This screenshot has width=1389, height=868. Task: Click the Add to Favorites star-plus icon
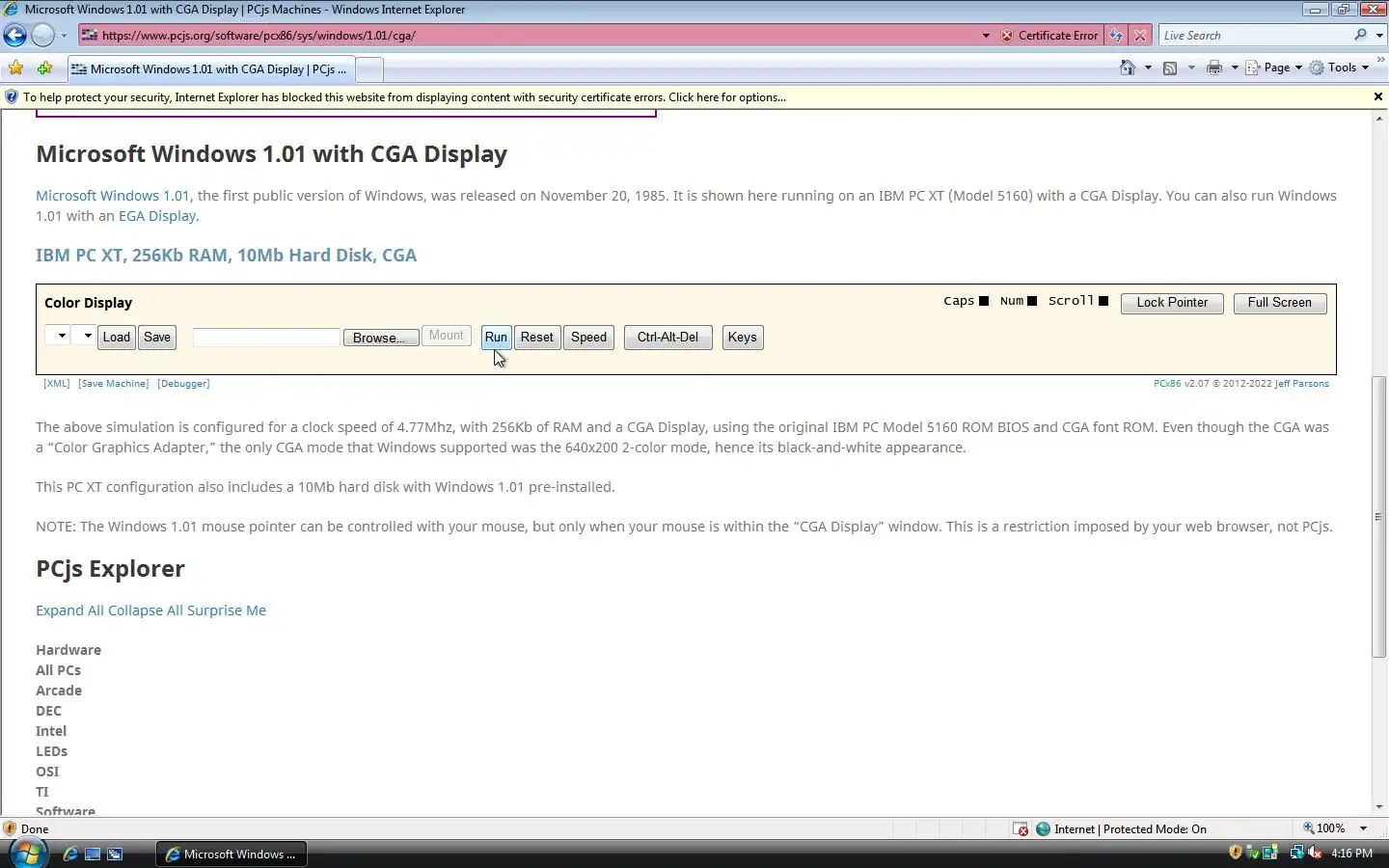44,68
